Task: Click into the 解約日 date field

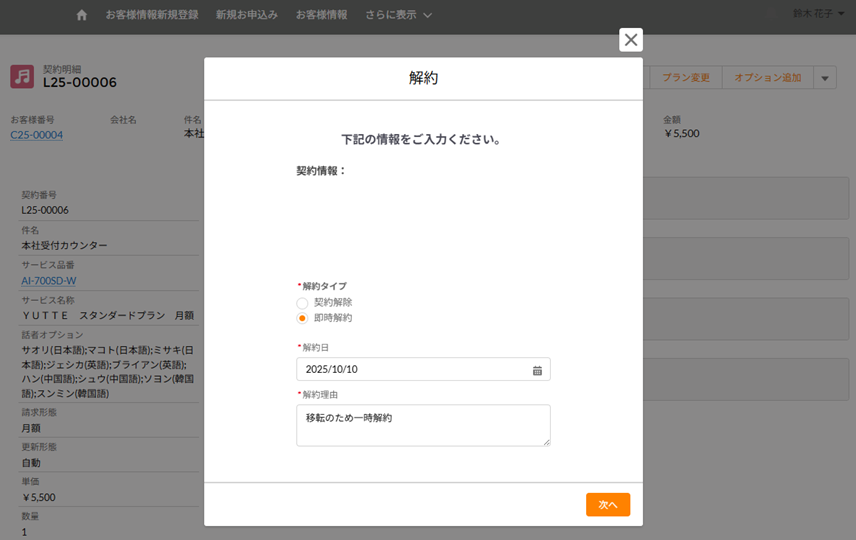Action: click(x=410, y=370)
